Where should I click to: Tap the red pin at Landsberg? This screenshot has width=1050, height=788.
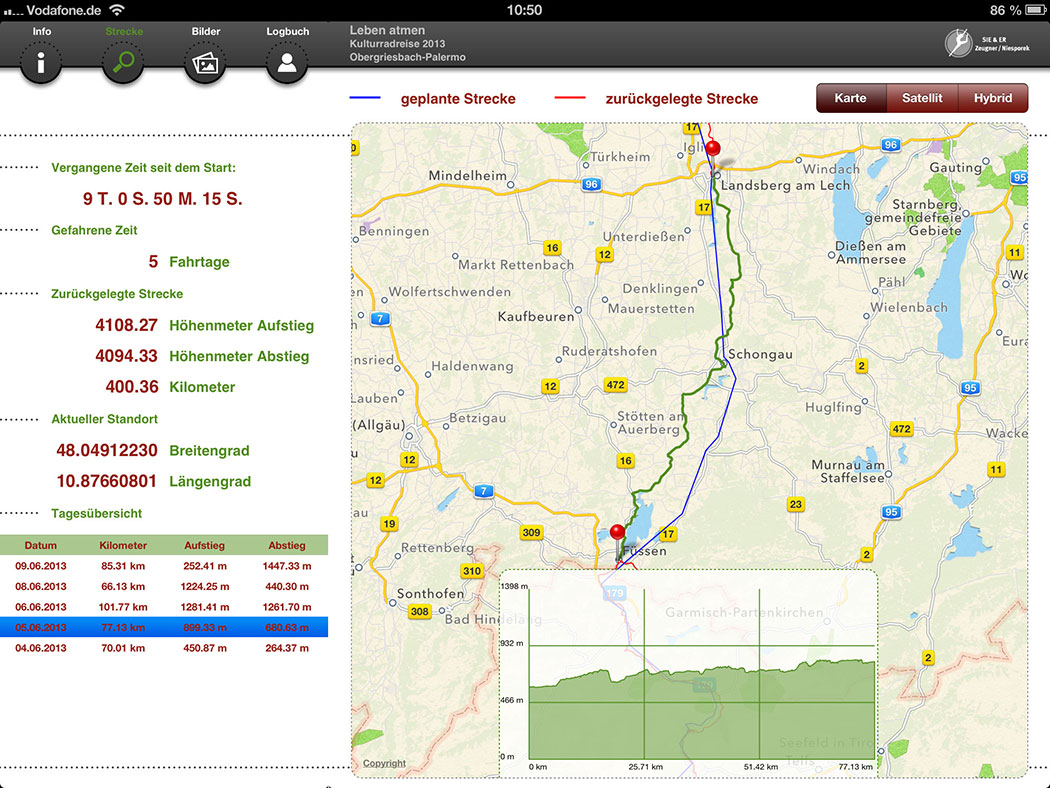(714, 147)
